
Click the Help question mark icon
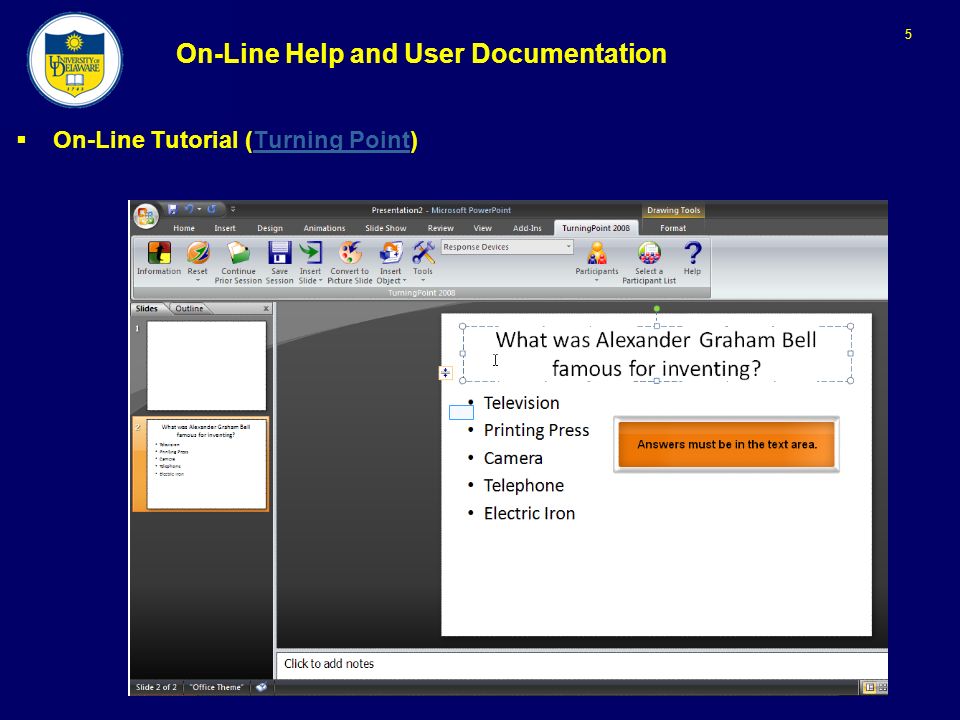pyautogui.click(x=692, y=253)
